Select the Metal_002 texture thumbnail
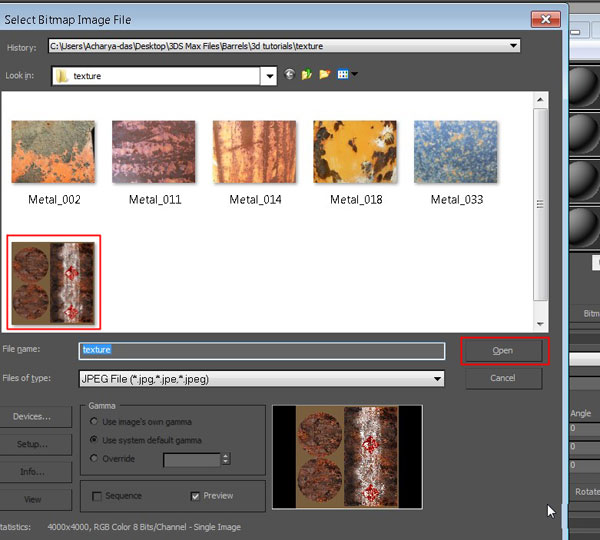600x540 pixels. pos(55,153)
